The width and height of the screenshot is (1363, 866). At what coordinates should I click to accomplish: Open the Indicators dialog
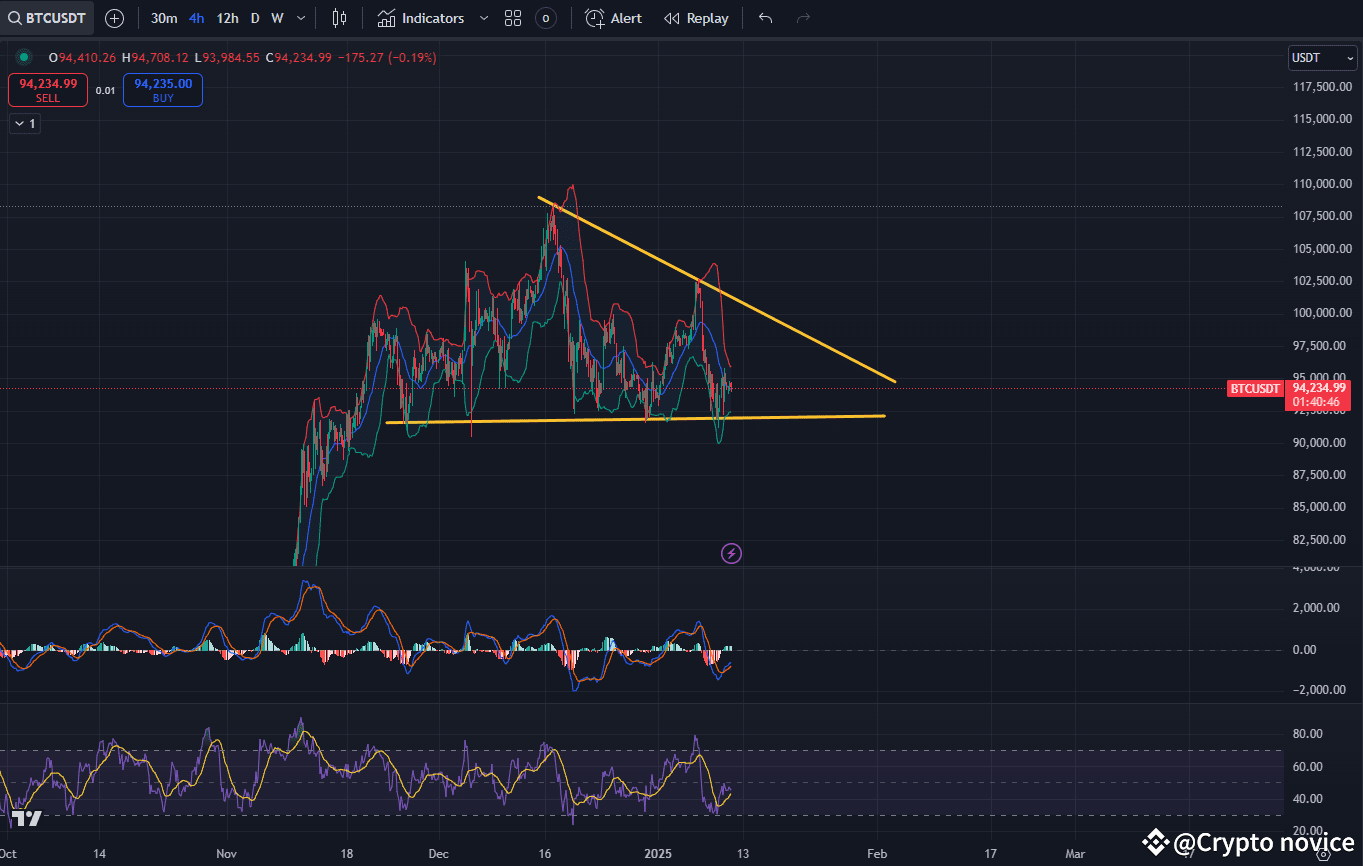click(x=421, y=18)
